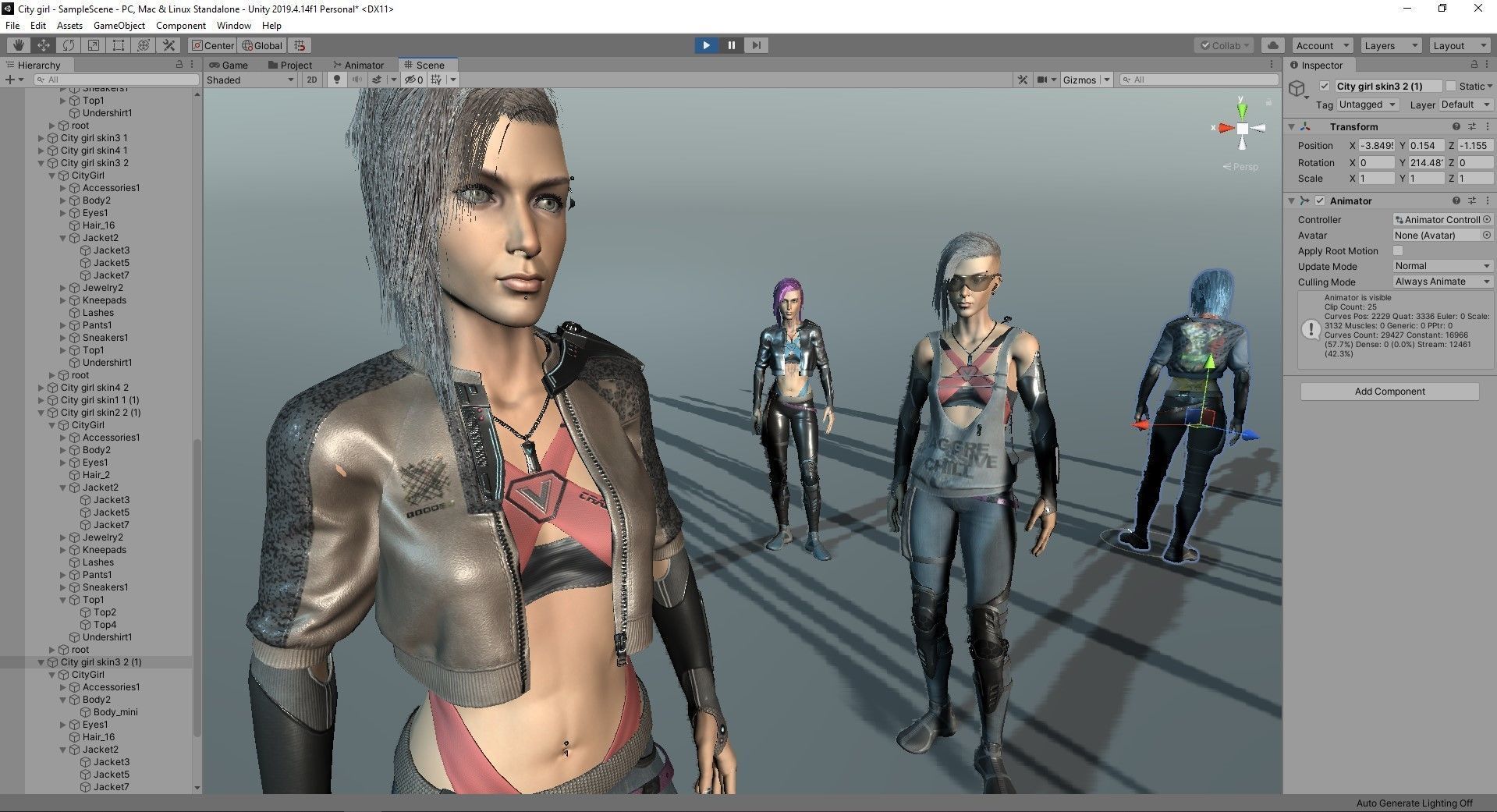Open the custom editor tools button
1497x812 pixels.
pyautogui.click(x=169, y=45)
